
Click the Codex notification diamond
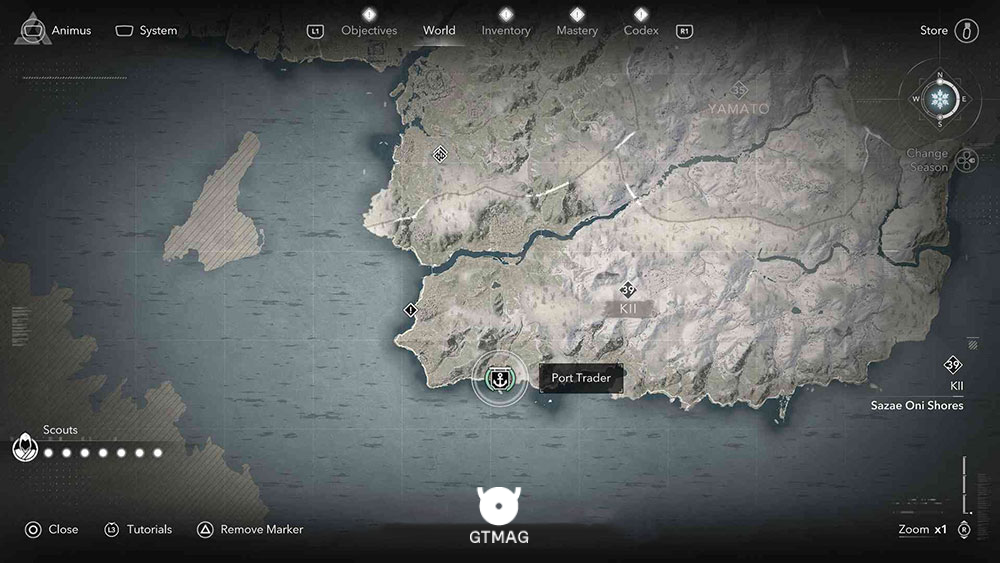point(641,14)
